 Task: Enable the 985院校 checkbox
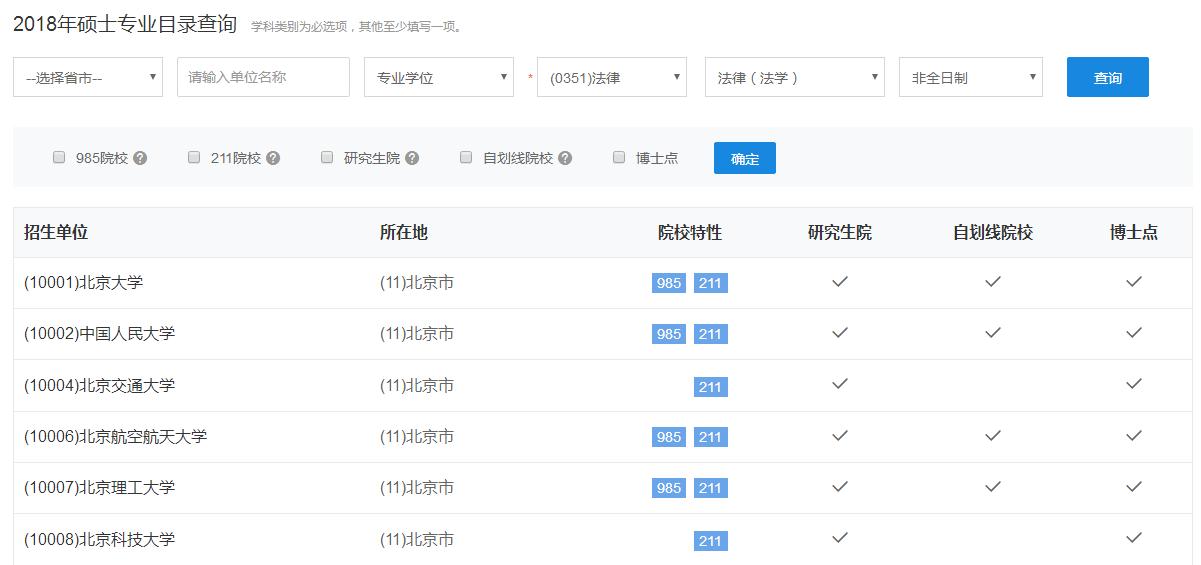[59, 157]
